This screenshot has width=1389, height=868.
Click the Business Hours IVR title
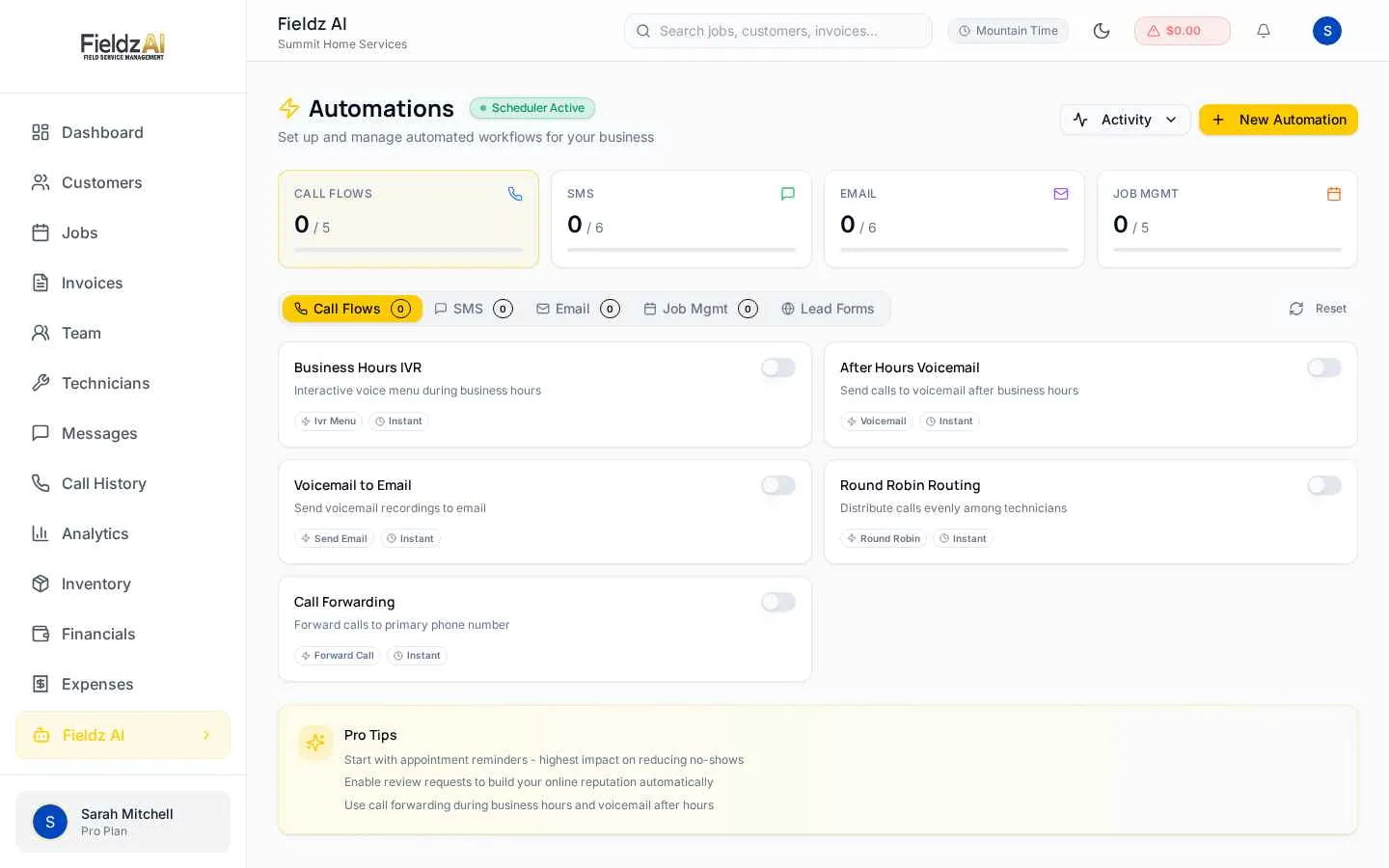[358, 367]
